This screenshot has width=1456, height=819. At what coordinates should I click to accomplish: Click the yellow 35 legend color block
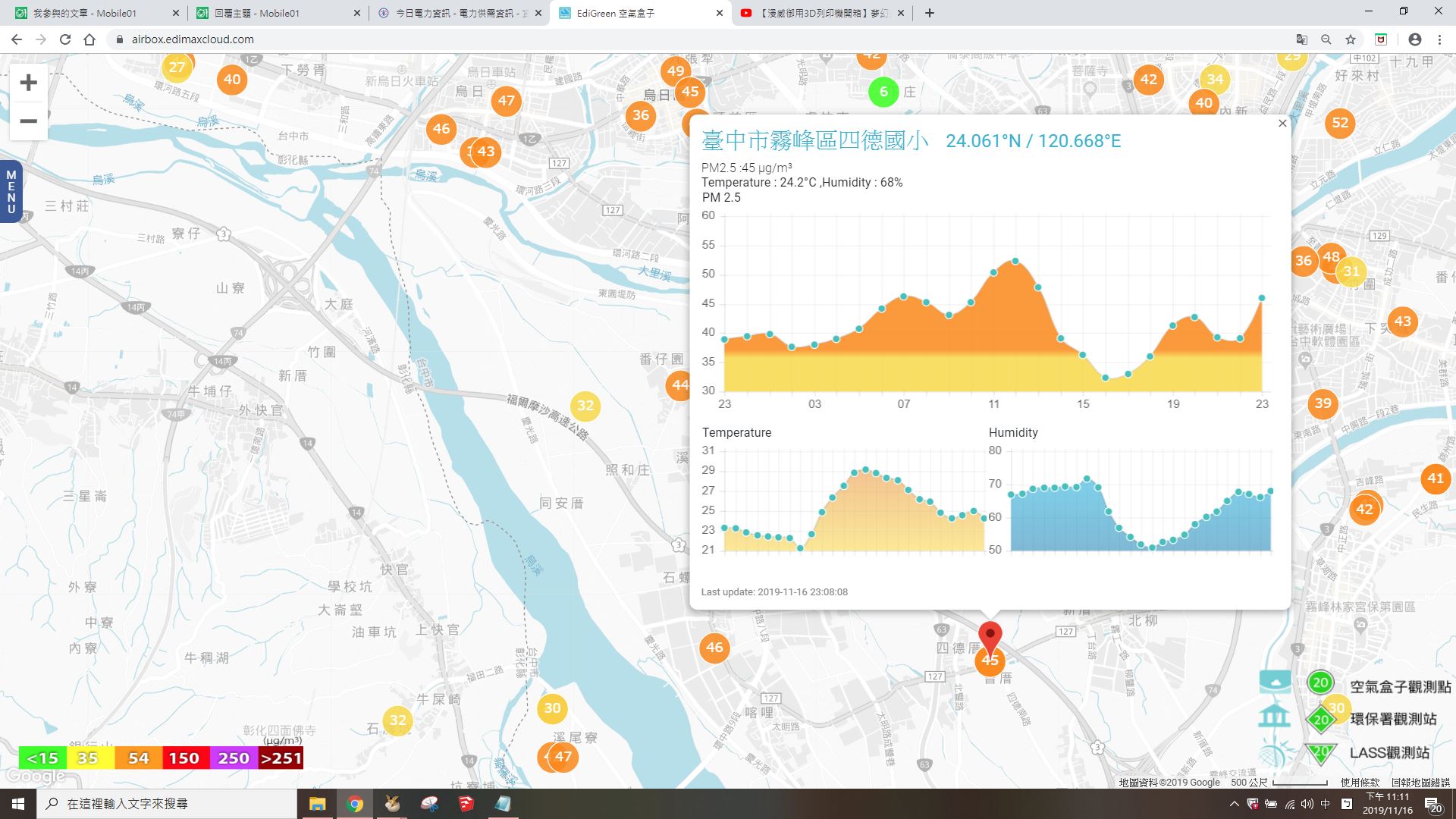(90, 758)
